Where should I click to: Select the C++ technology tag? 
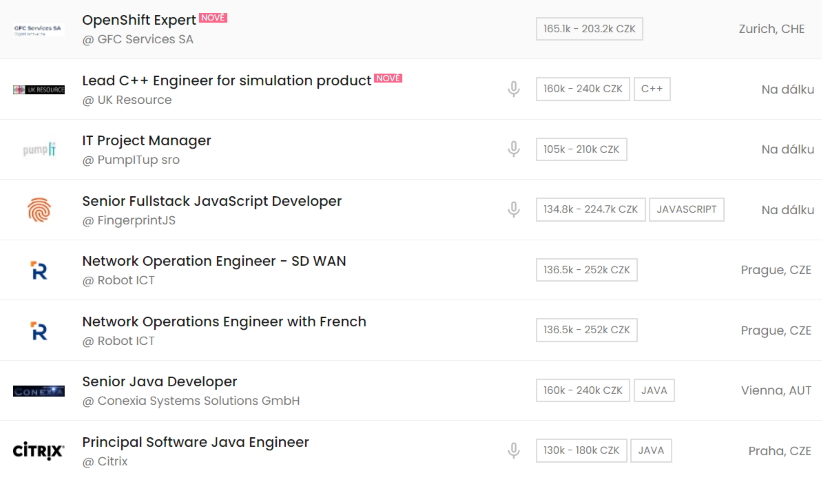(x=652, y=89)
